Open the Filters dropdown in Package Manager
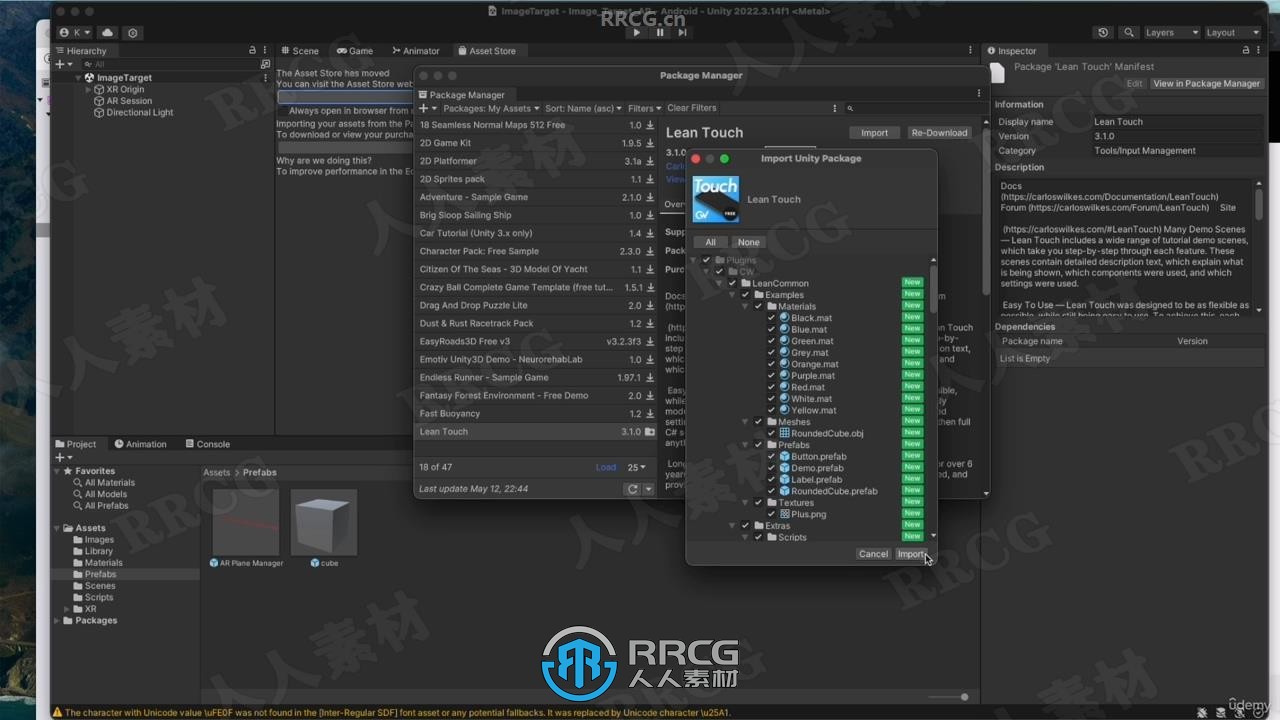The height and width of the screenshot is (720, 1280). 644,108
